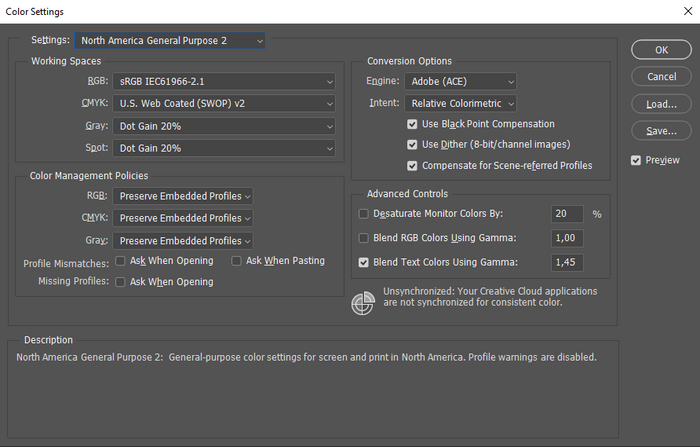Click the unsynchronized color globe icon

coord(363,304)
